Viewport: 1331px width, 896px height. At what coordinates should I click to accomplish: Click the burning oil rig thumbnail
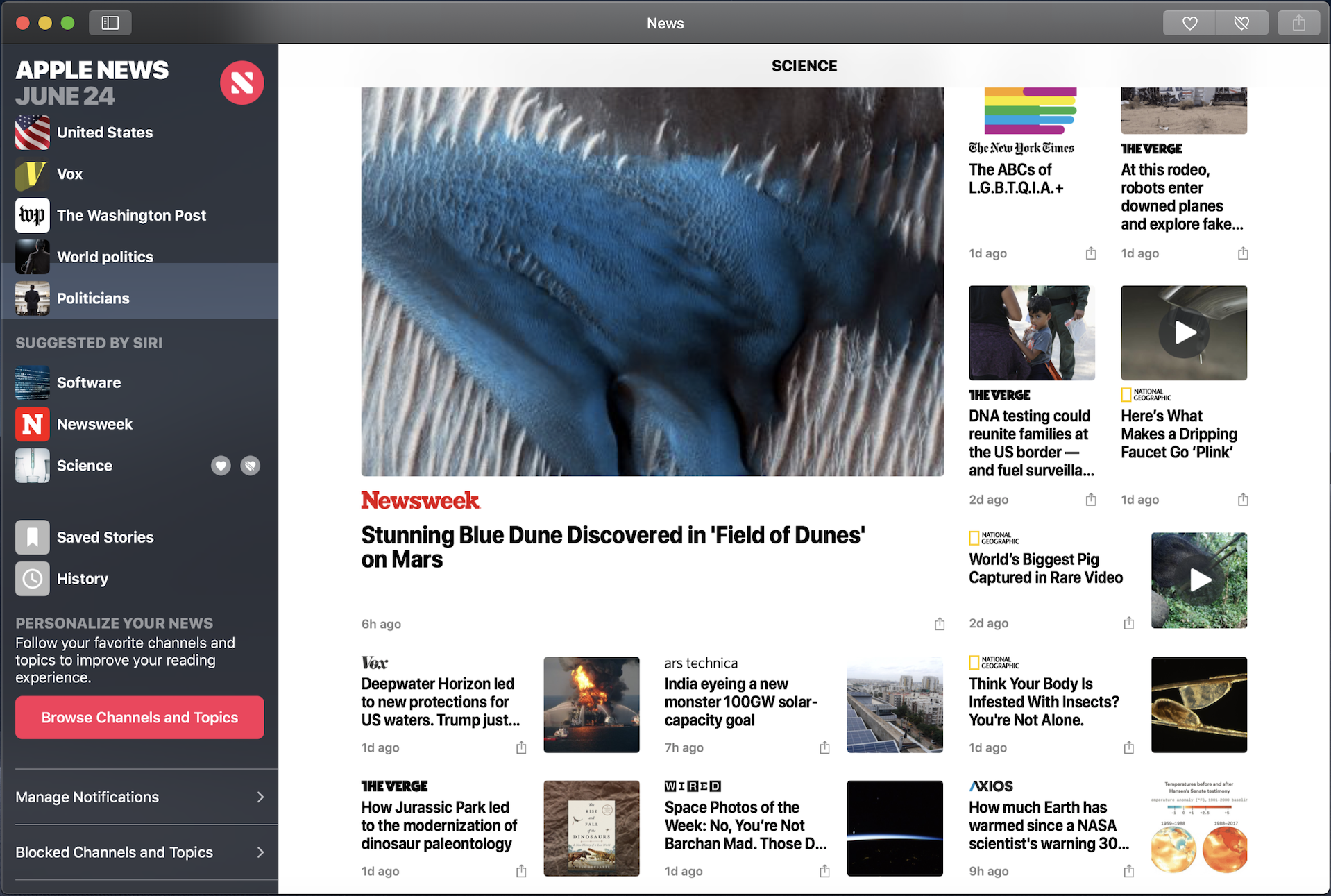coord(591,704)
